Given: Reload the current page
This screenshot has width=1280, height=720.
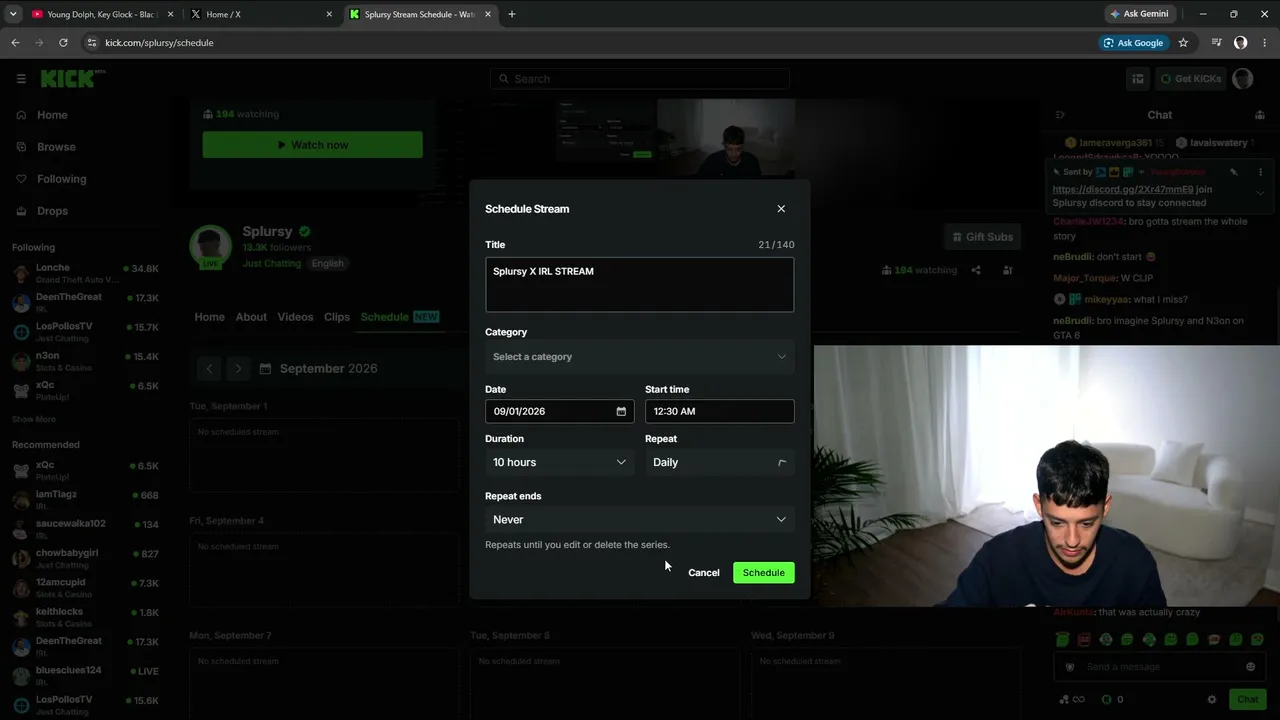Looking at the screenshot, I should (63, 43).
